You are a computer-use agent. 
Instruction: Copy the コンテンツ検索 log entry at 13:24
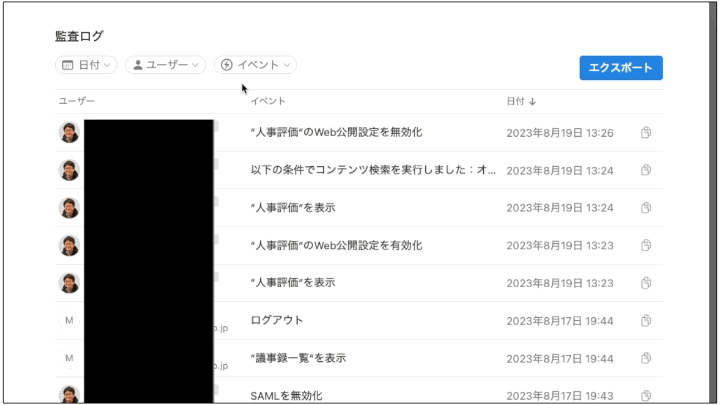646,170
